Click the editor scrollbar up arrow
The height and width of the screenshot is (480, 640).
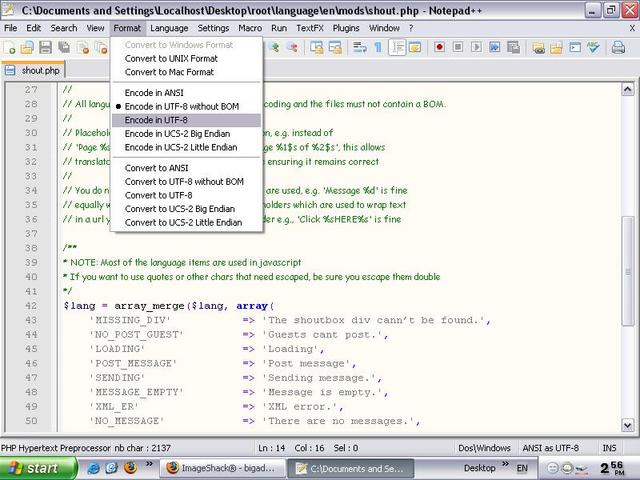coord(628,89)
